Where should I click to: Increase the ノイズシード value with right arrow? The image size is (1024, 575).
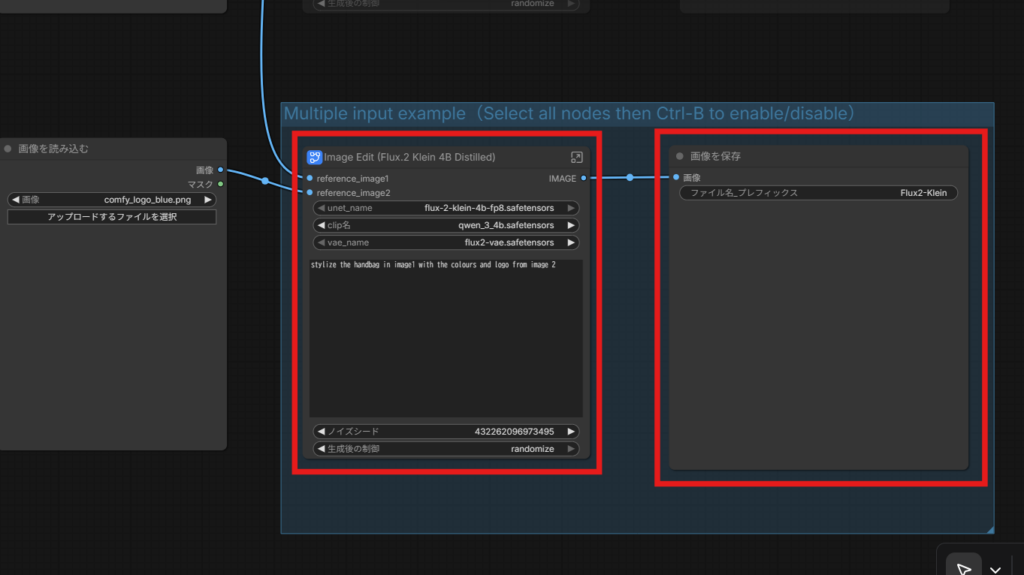(571, 431)
